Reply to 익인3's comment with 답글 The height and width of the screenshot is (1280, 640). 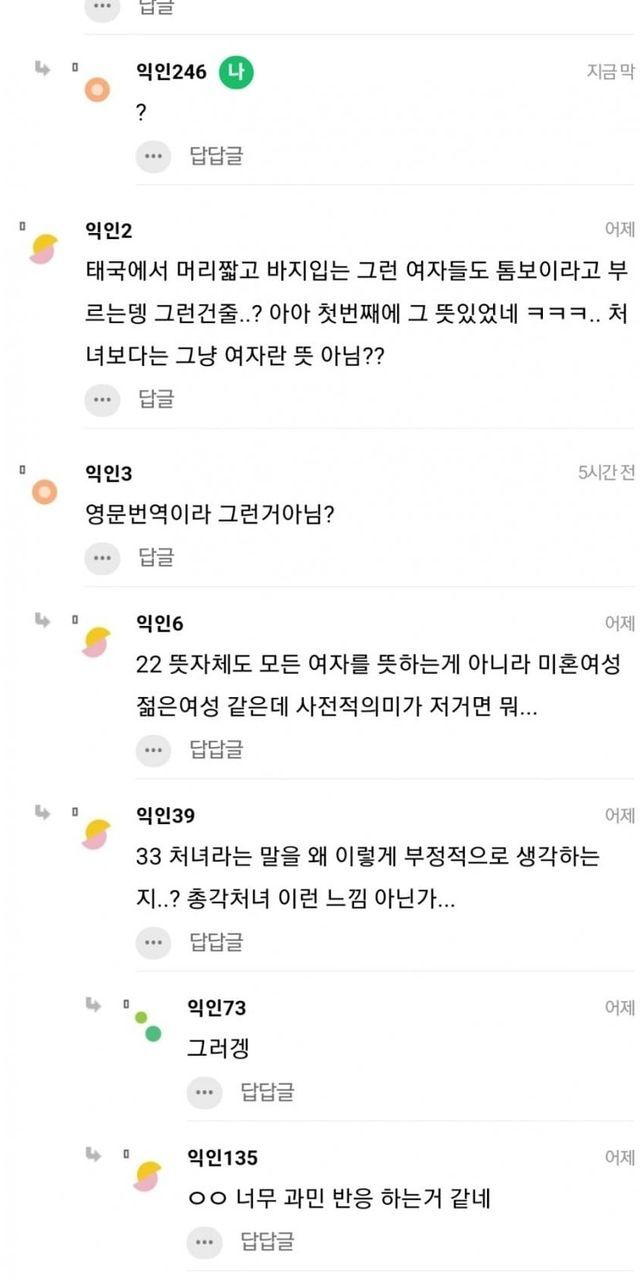point(156,556)
